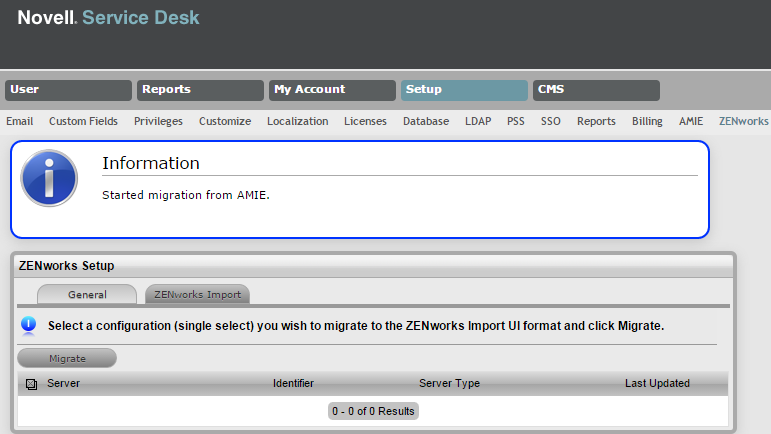Switch to the General tab in ZENworks Setup
Screen dimensions: 771x434
[87, 294]
